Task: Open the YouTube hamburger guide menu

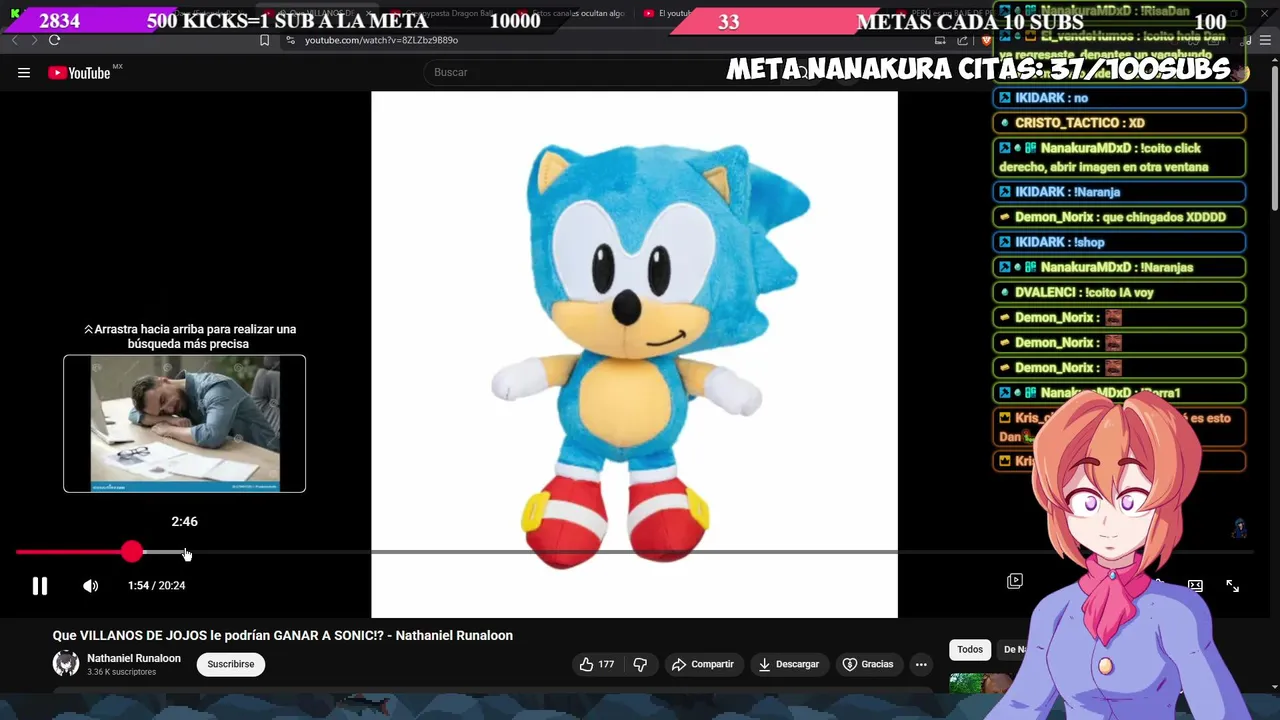Action: [x=24, y=72]
